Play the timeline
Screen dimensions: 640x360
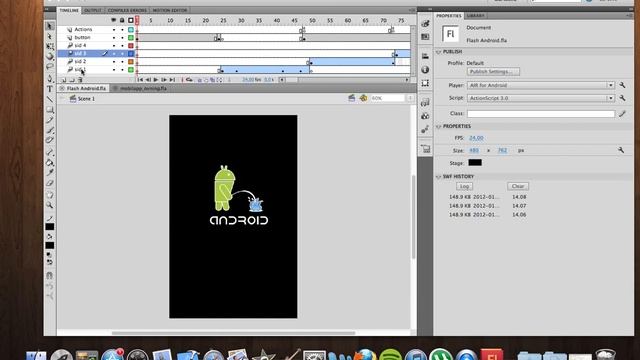tap(156, 80)
